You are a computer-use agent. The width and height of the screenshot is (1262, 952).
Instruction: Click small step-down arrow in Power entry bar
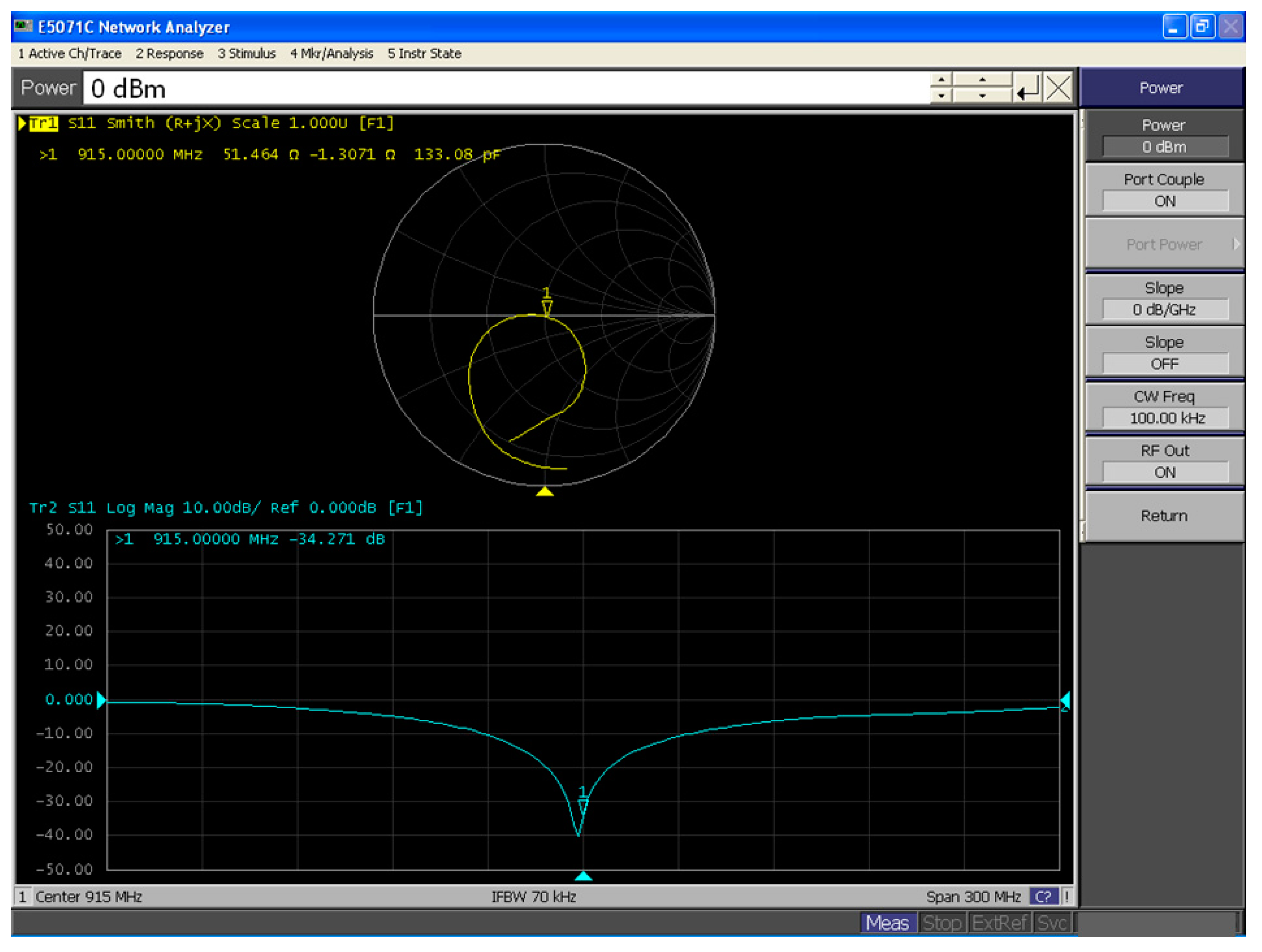tap(941, 96)
